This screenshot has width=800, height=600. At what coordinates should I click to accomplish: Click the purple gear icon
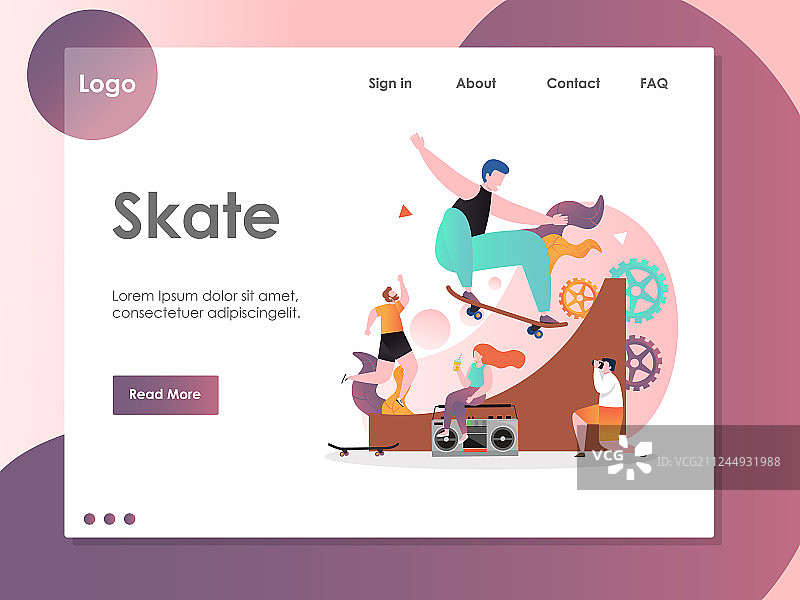[642, 363]
